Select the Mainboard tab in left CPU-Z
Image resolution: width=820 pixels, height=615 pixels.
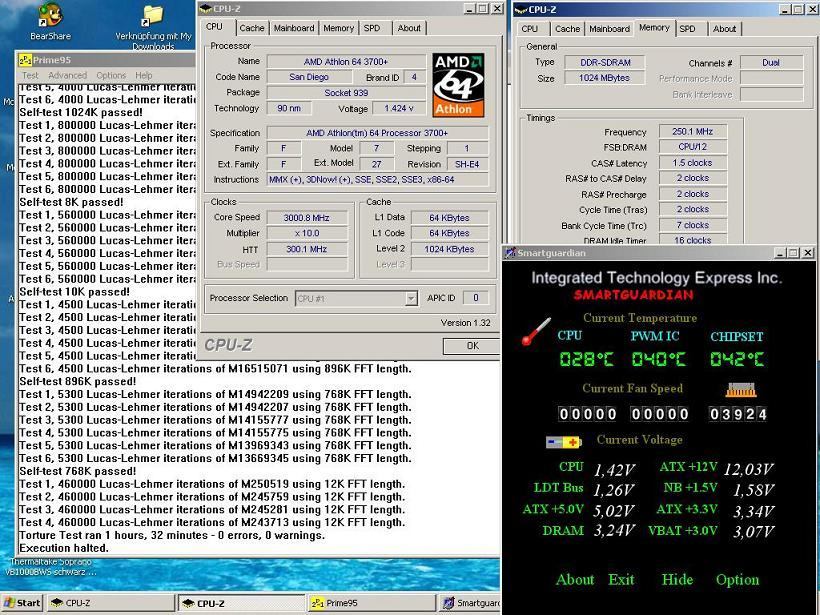coord(294,28)
